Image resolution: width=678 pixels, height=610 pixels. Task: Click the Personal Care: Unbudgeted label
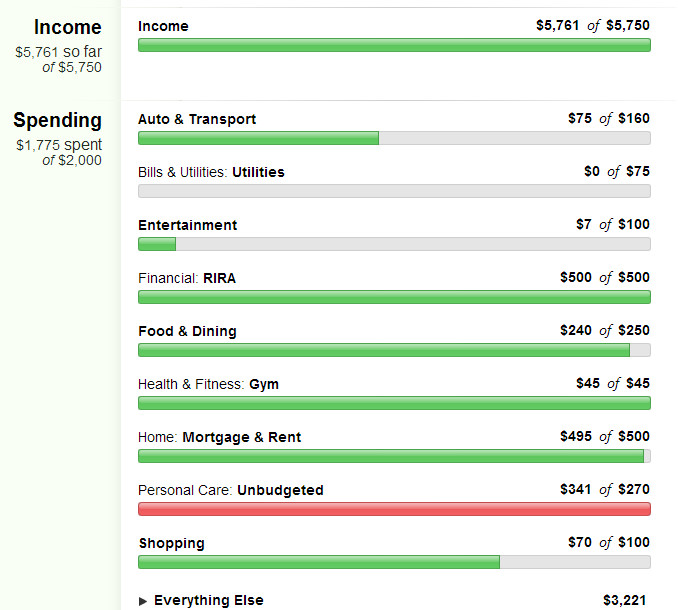point(230,490)
